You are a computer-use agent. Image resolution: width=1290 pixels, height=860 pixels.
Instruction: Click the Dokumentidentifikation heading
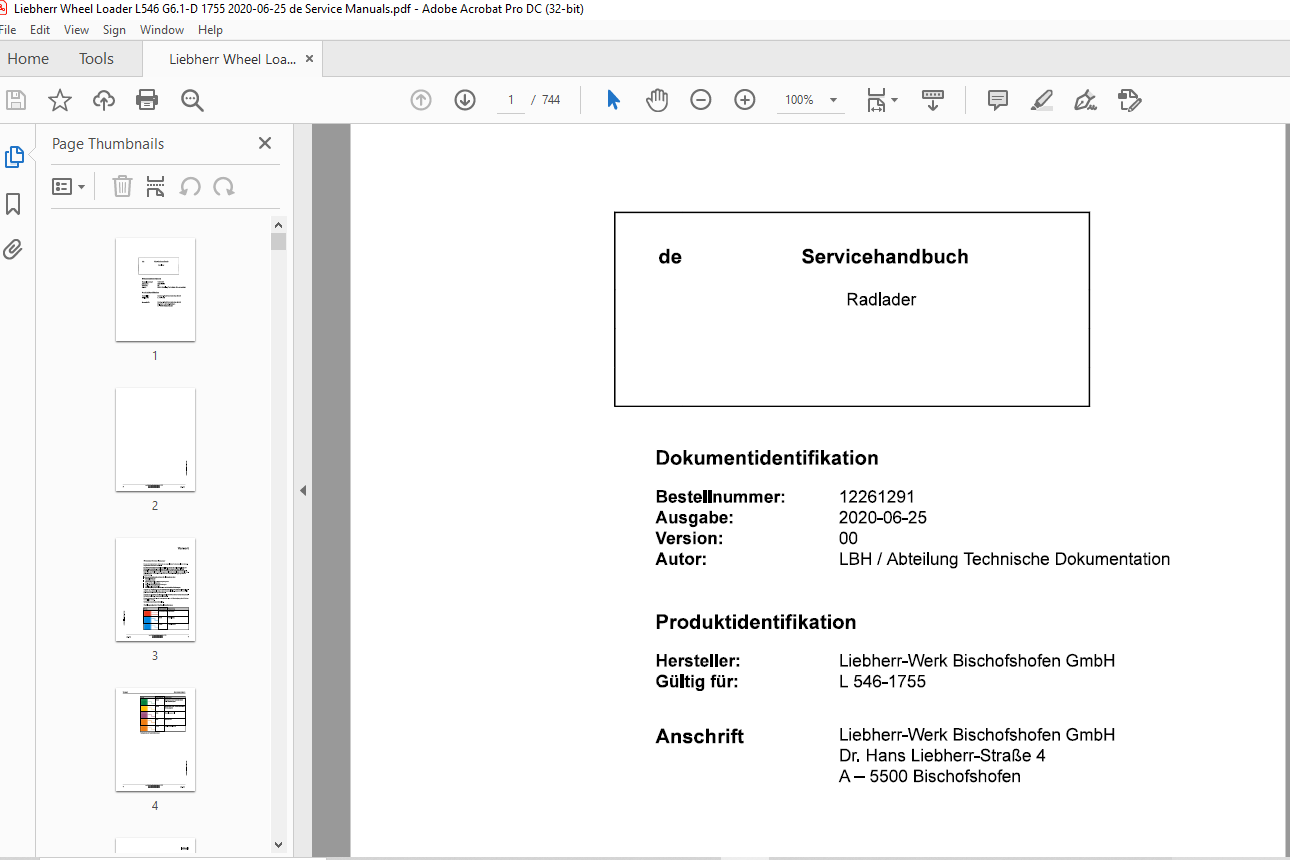767,459
